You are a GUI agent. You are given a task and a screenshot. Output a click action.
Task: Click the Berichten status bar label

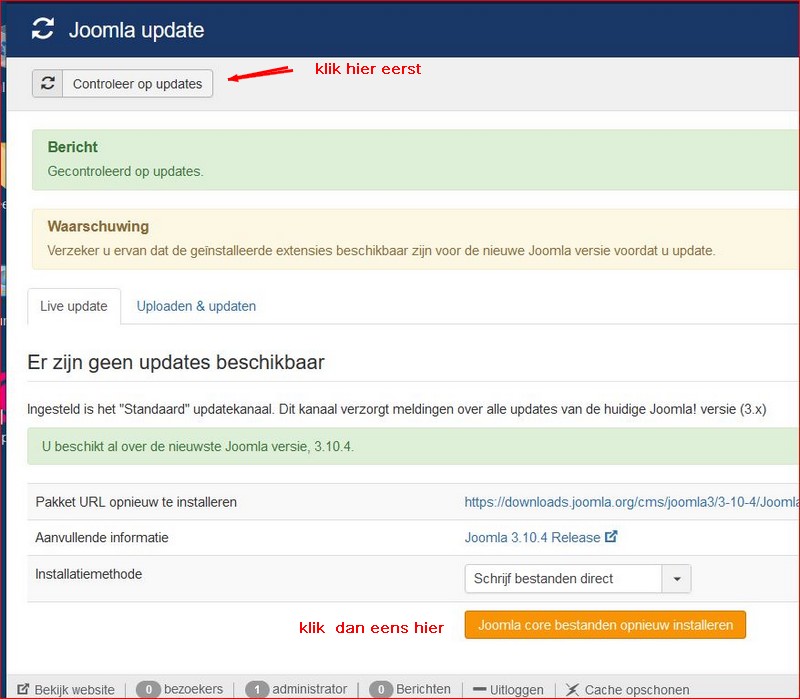(423, 689)
